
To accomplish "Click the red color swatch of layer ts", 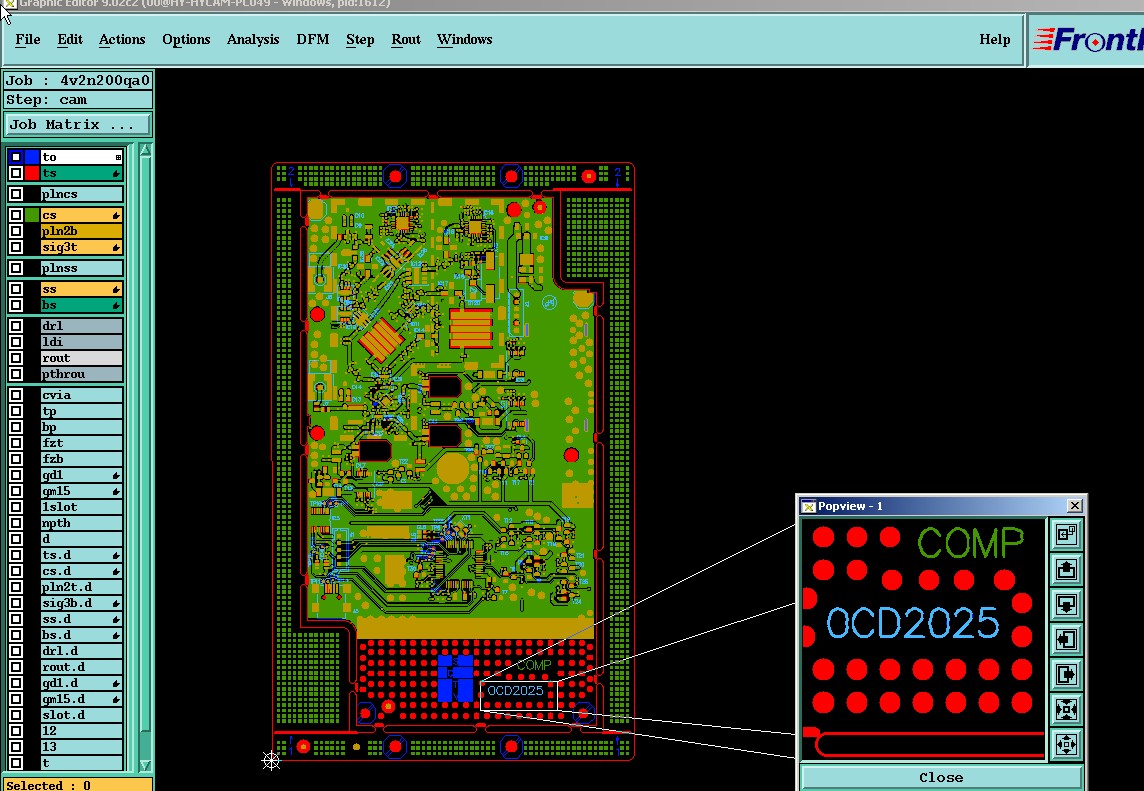I will tap(32, 173).
